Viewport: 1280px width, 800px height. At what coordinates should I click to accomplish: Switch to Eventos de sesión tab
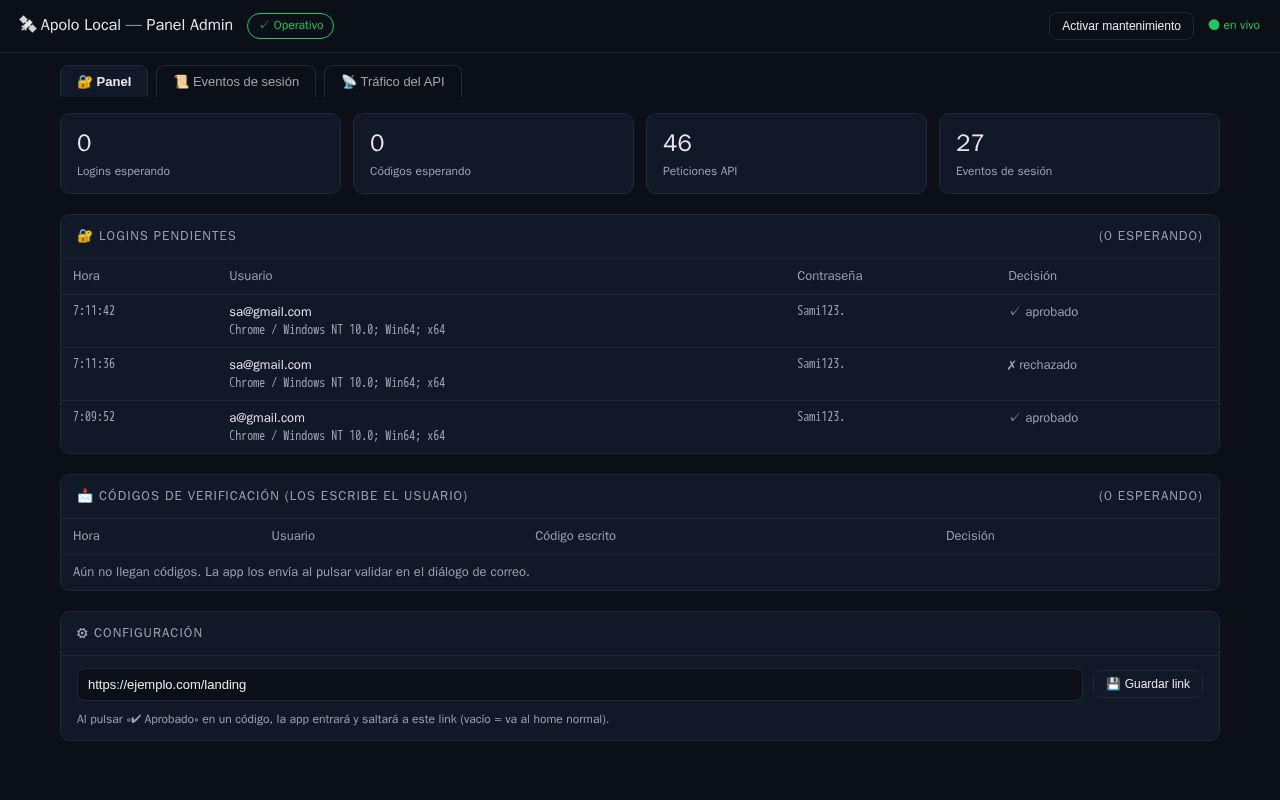pos(236,81)
